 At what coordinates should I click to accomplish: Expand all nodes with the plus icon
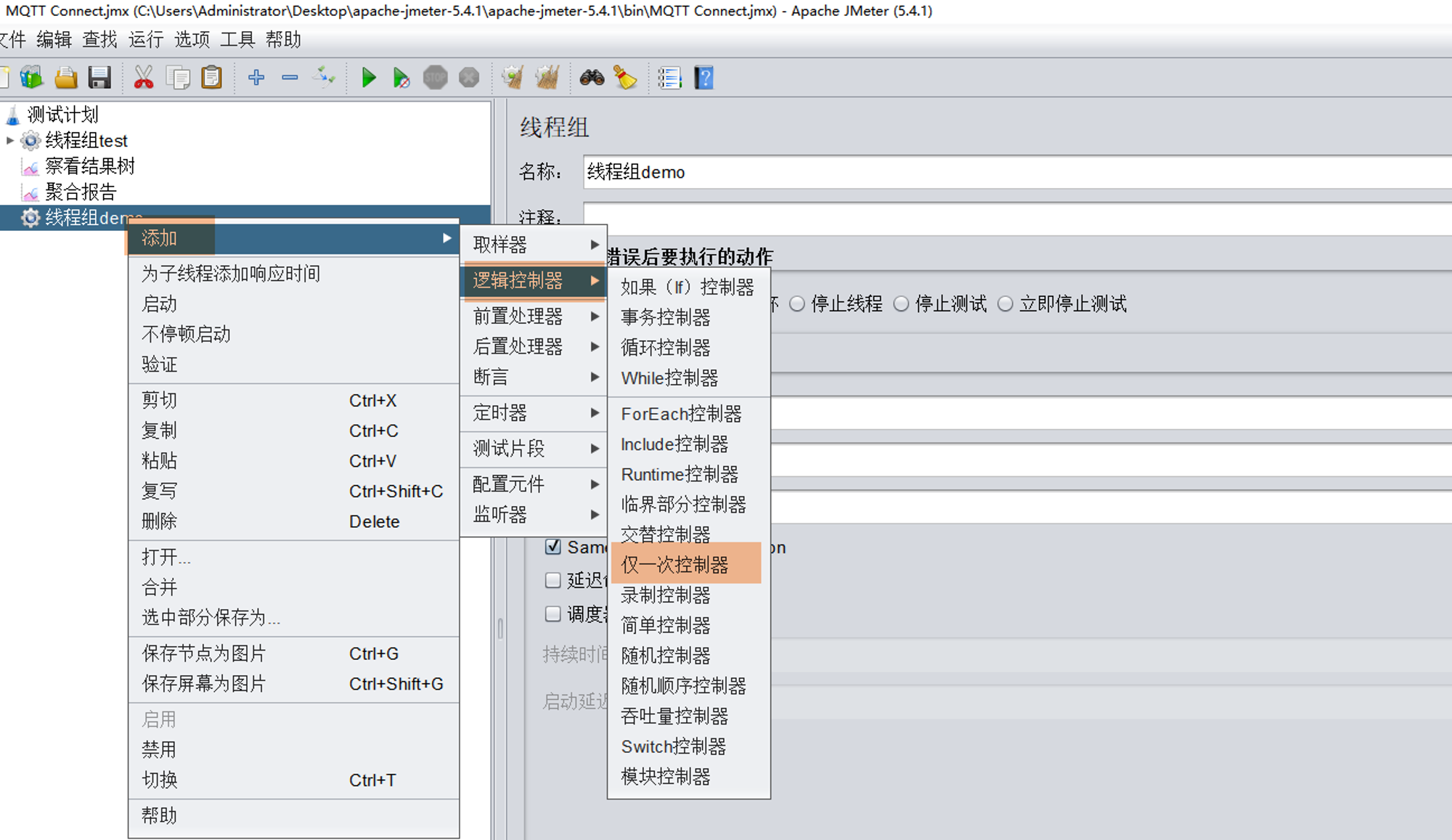click(256, 77)
